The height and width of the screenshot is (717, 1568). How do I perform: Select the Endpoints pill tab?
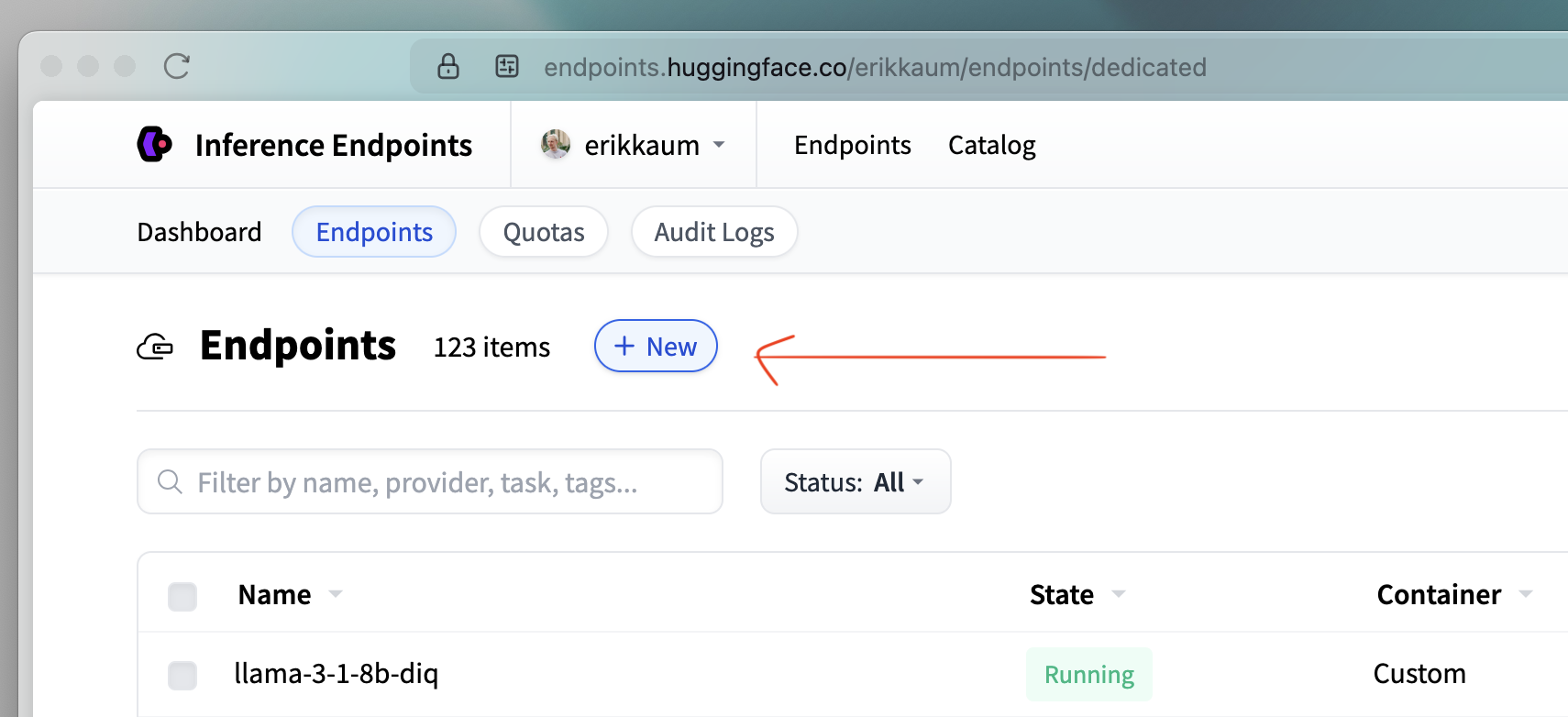pos(374,232)
